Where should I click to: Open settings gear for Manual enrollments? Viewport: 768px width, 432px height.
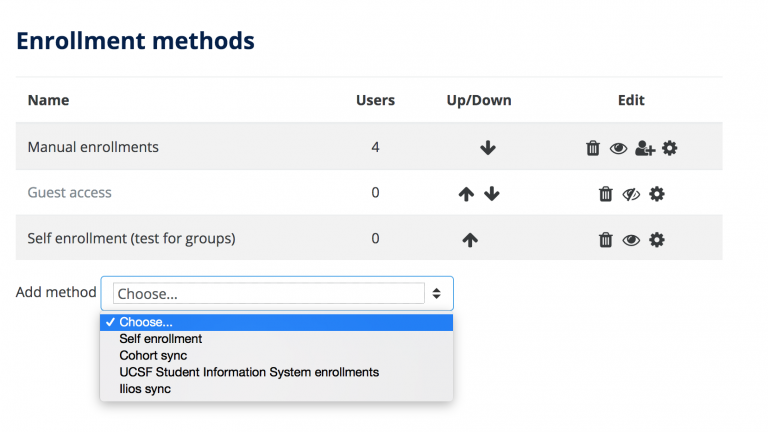[x=670, y=148]
